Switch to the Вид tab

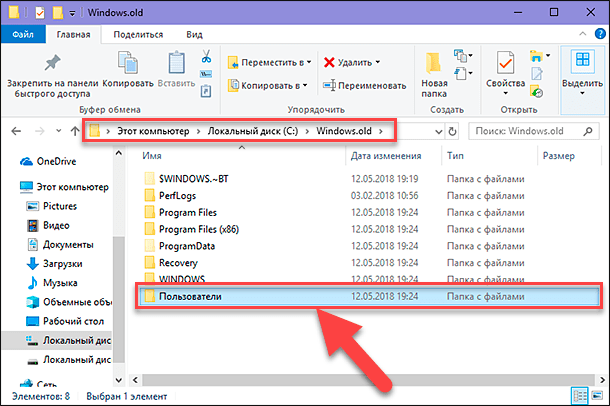[194, 35]
